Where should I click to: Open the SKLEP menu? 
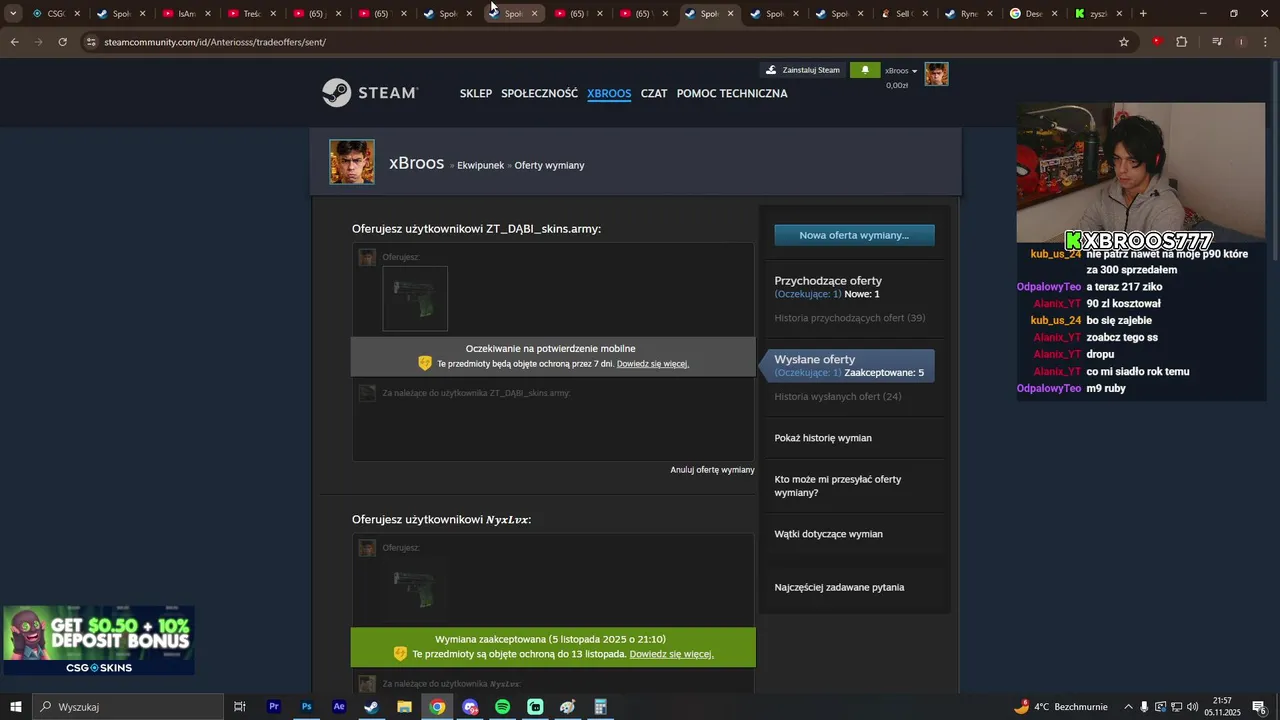[476, 93]
